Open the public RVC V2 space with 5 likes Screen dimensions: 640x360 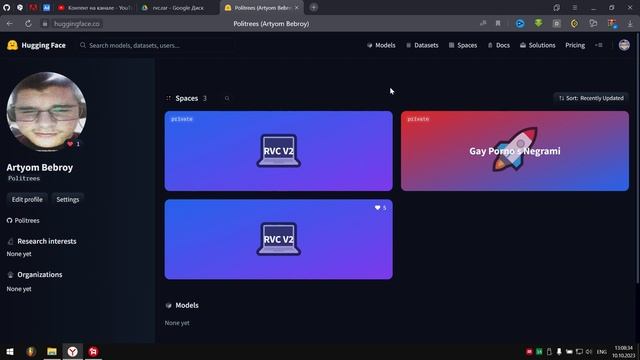(278, 240)
